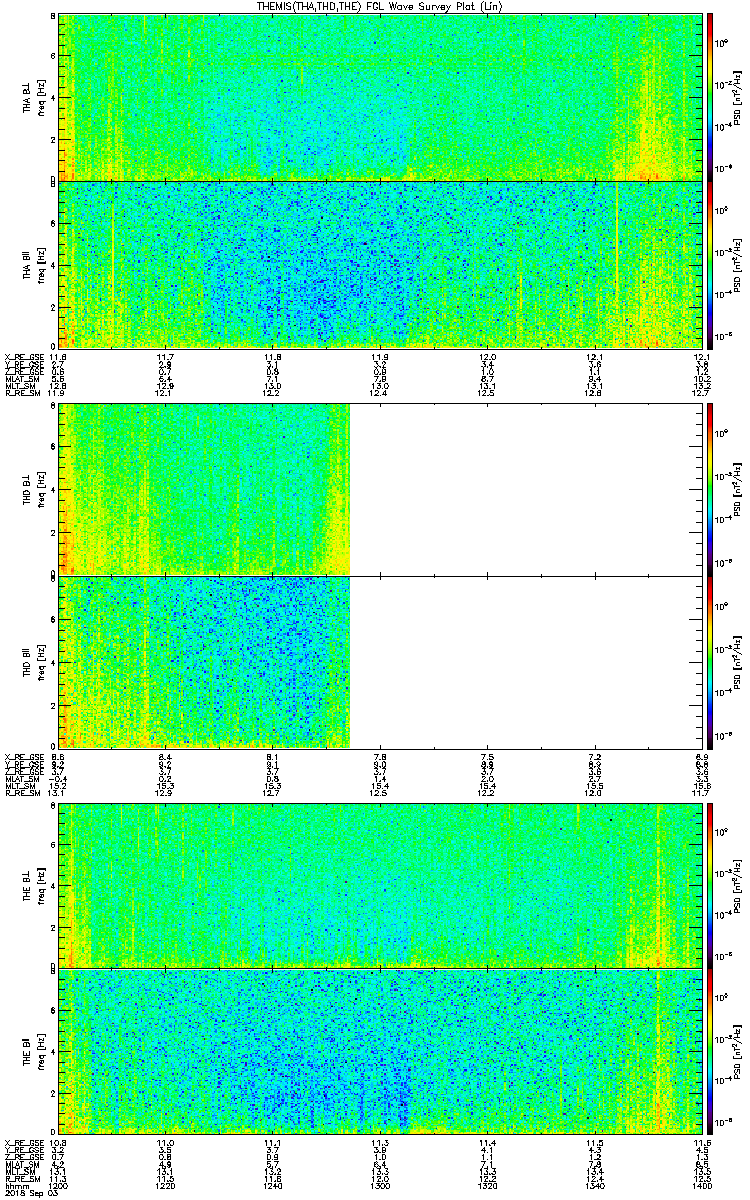The height and width of the screenshot is (1200, 750).
Task: Click the THA B-parallel axis label
Action: [x=28, y=264]
